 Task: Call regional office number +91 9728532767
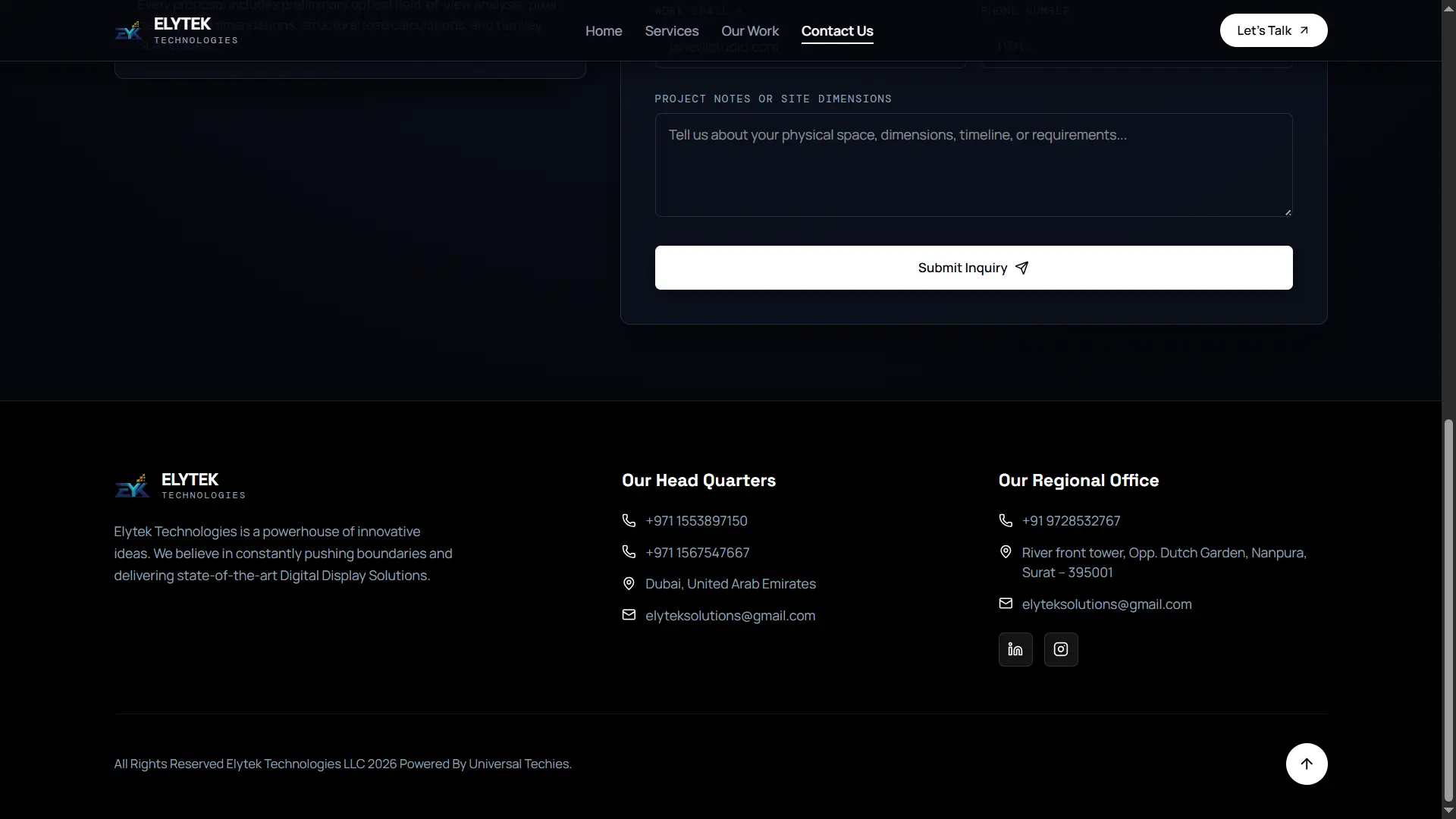click(1071, 521)
